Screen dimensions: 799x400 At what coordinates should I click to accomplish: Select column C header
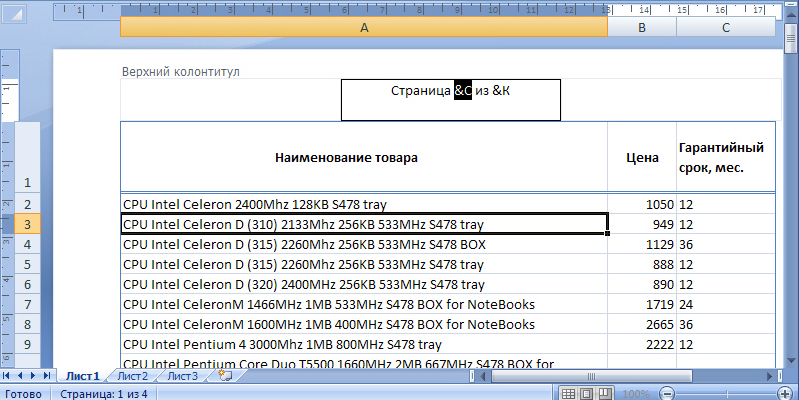726,28
